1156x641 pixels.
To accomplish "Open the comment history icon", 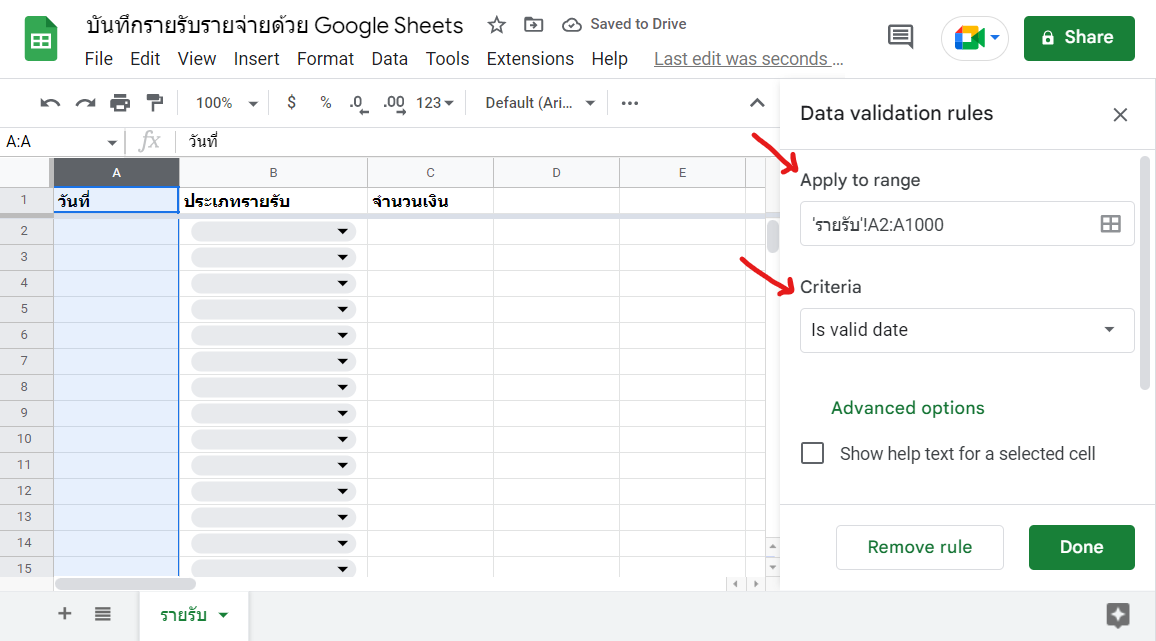I will pos(900,37).
